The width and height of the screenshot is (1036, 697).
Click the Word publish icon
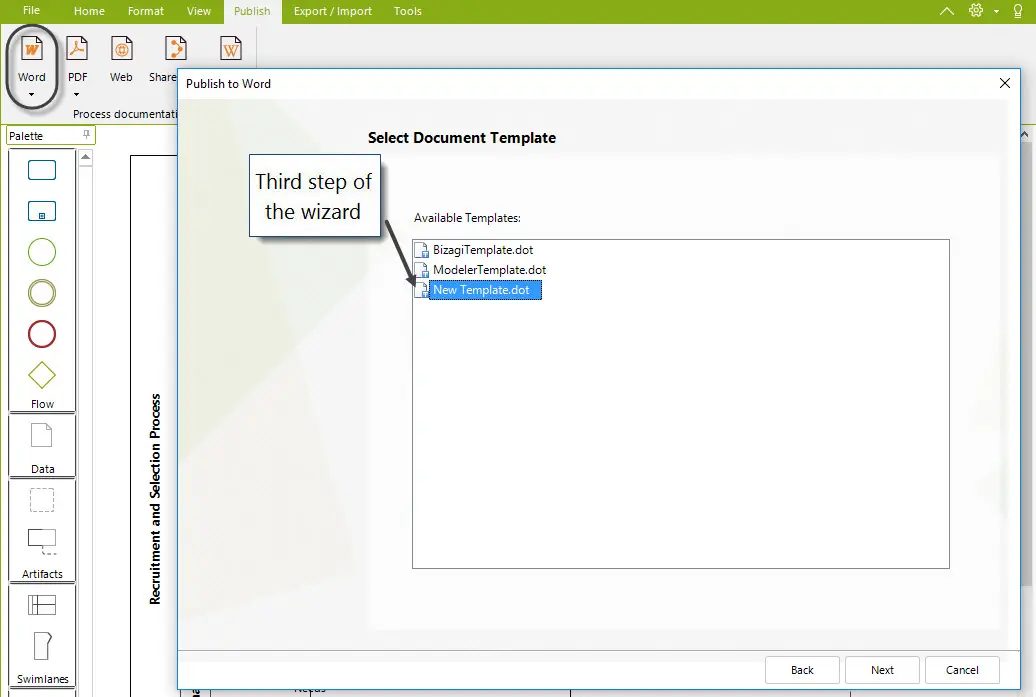click(31, 50)
